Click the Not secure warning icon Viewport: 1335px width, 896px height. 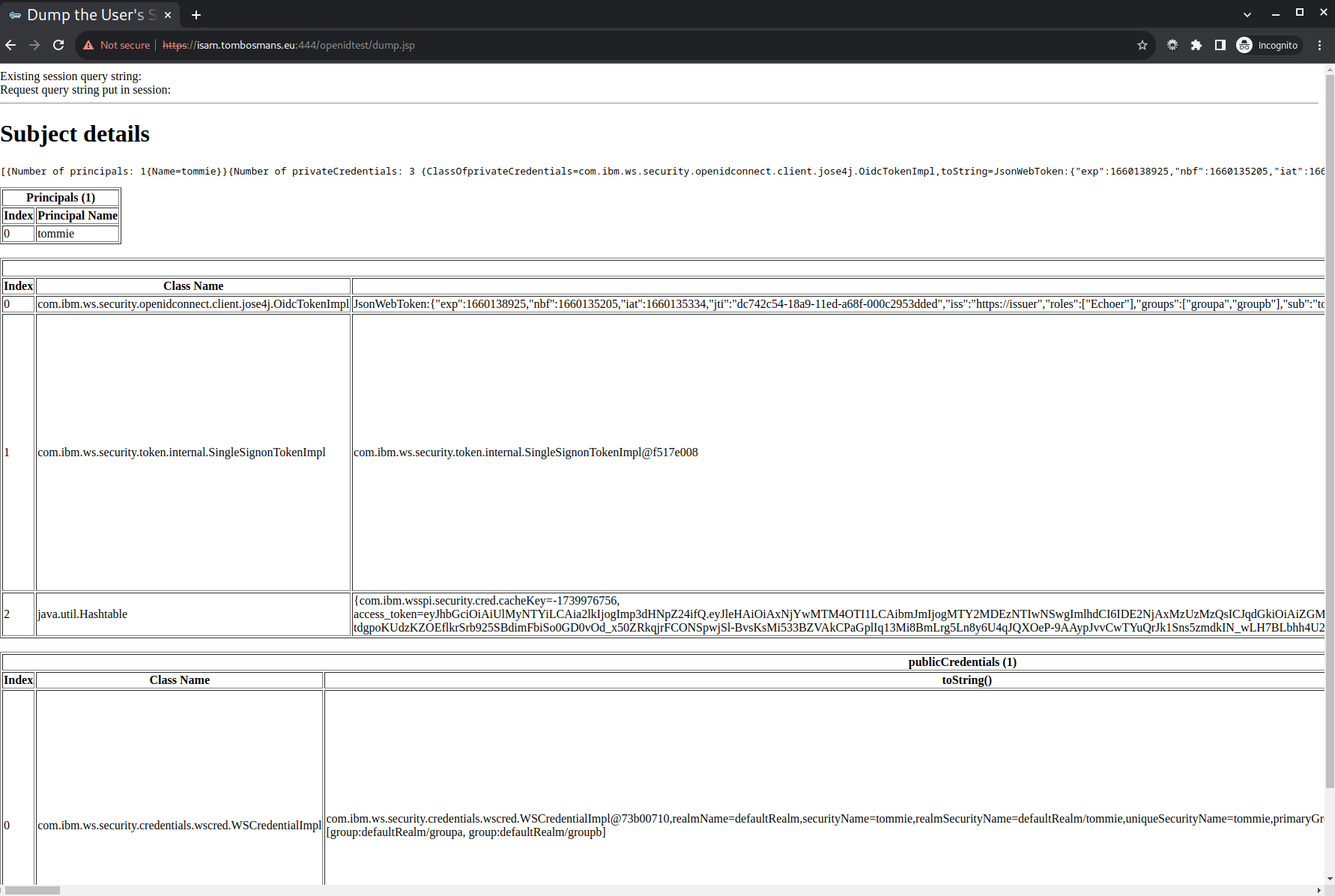pos(88,45)
